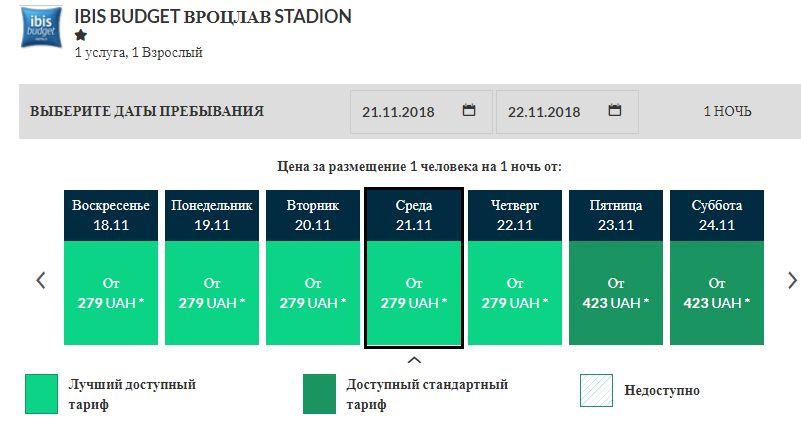The image size is (801, 425).
Task: Click the light green best rate swatch
Action: click(42, 392)
